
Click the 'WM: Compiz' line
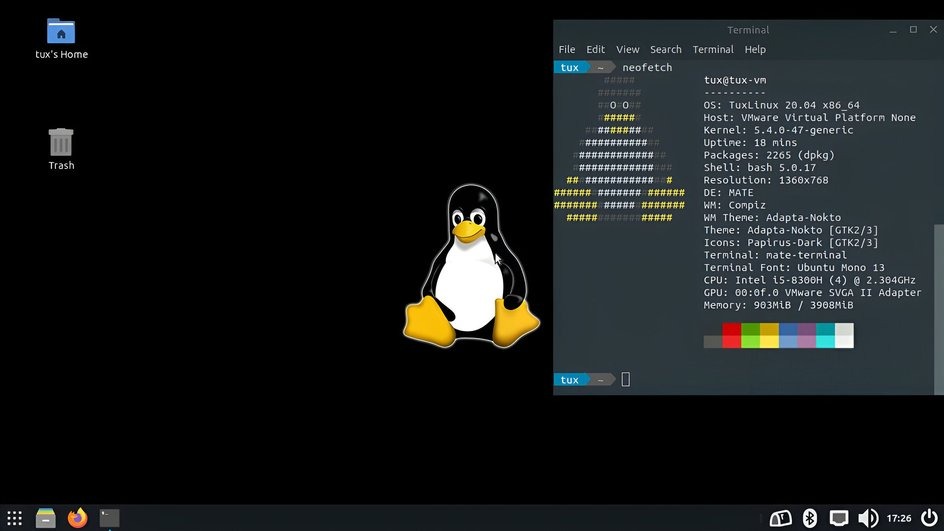(x=734, y=205)
